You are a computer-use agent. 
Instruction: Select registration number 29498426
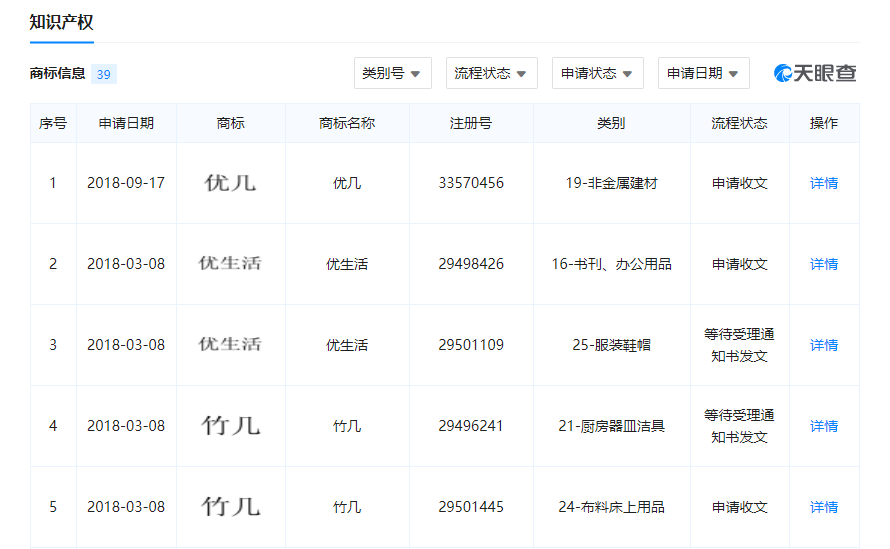coord(471,264)
